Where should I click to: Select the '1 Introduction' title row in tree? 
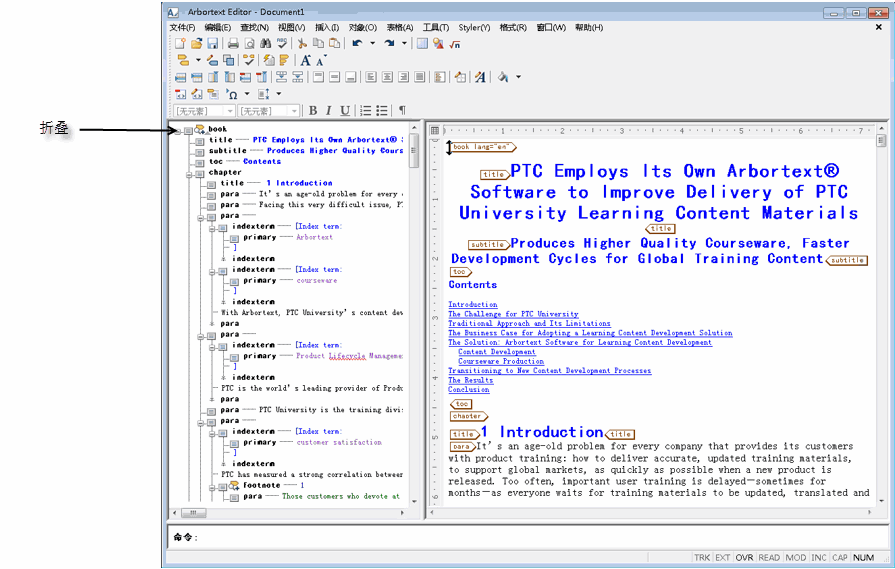(270, 183)
